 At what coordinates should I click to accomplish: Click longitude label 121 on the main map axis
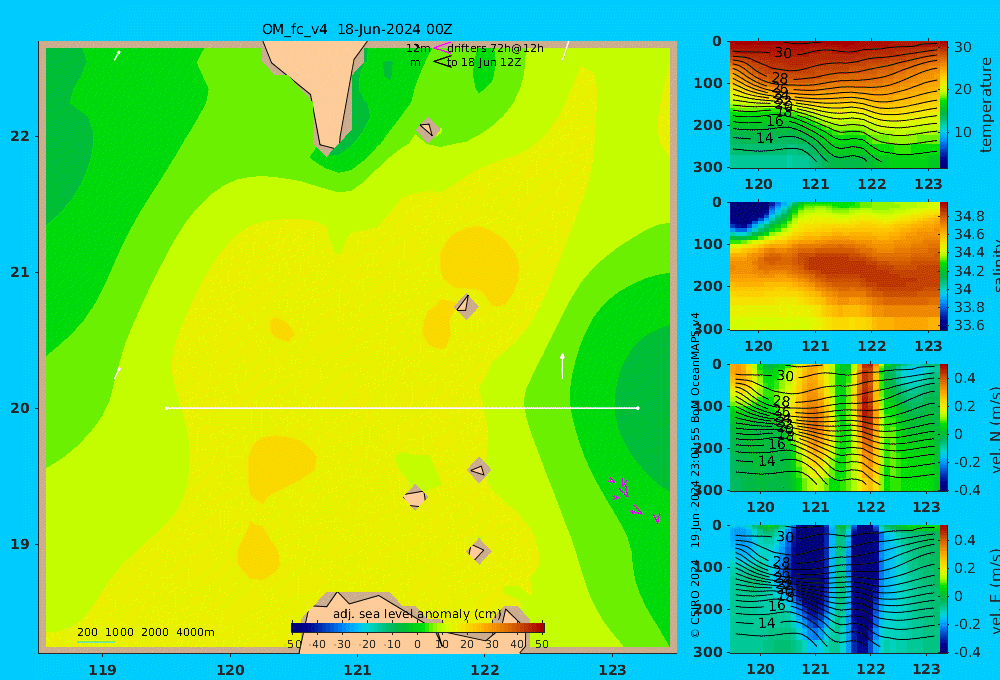coord(357,670)
